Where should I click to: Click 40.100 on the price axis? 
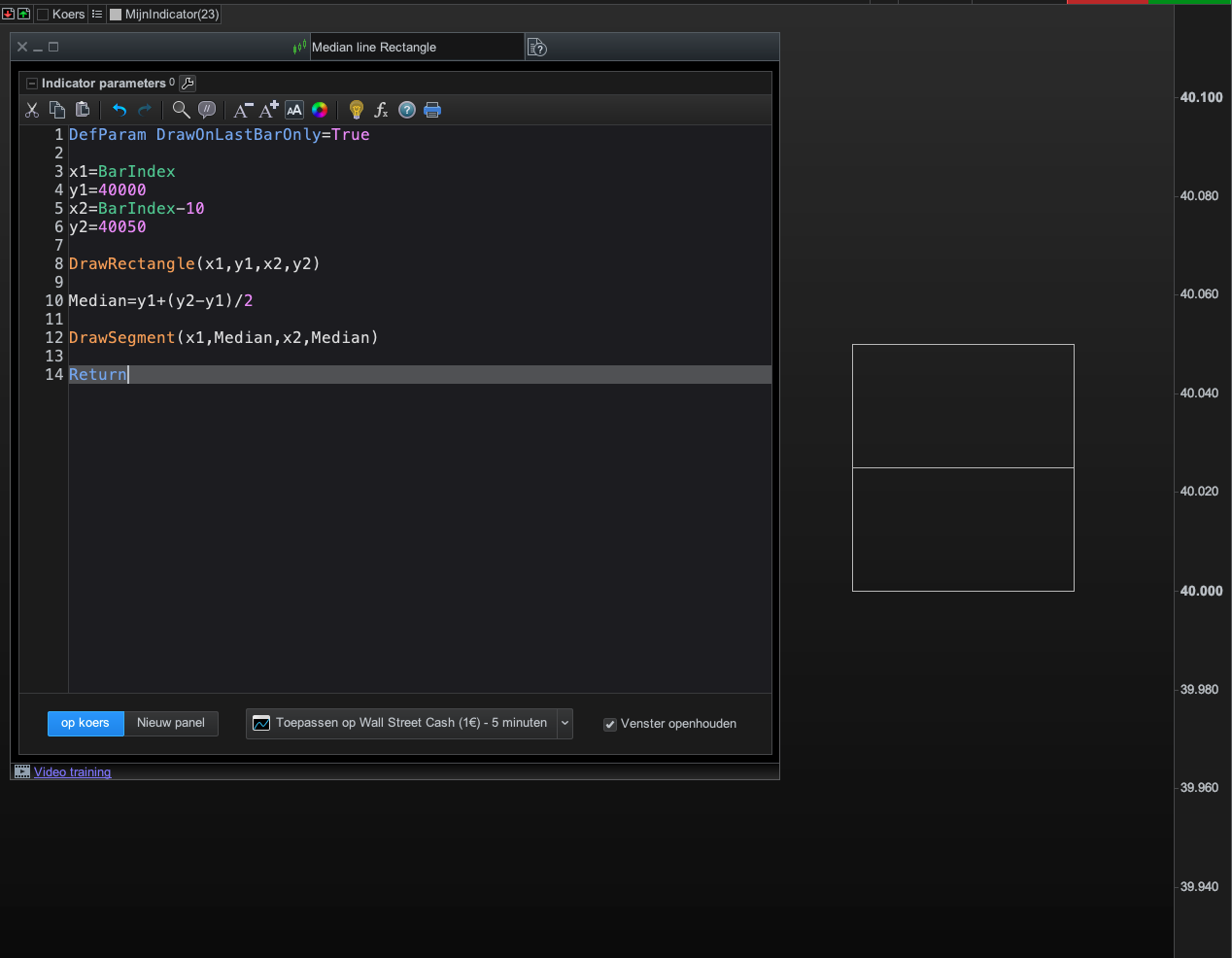[1201, 97]
